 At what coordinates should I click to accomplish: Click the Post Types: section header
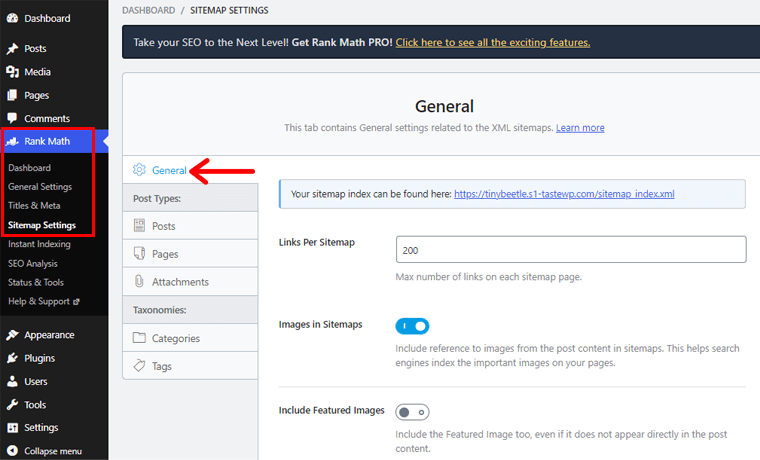[157, 198]
